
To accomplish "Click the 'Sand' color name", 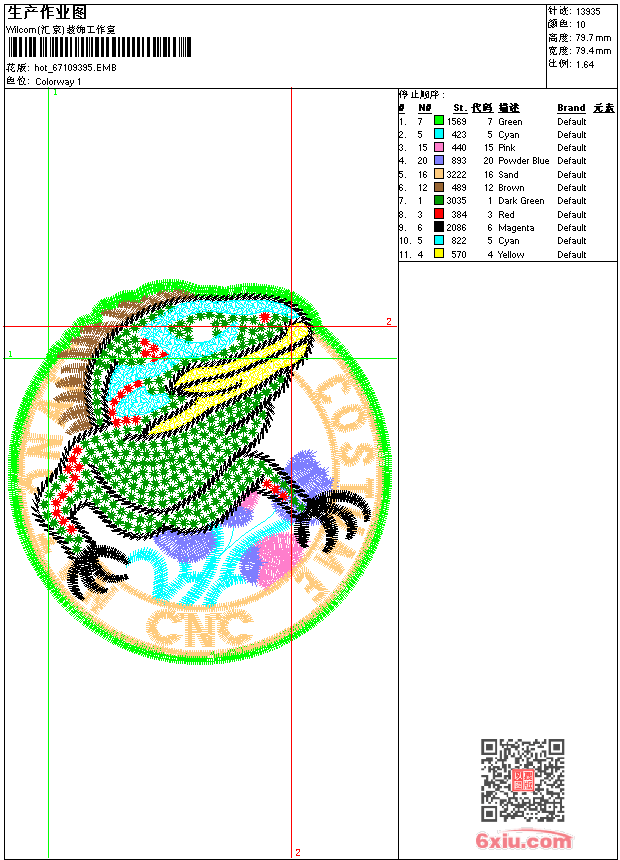I will (x=508, y=174).
